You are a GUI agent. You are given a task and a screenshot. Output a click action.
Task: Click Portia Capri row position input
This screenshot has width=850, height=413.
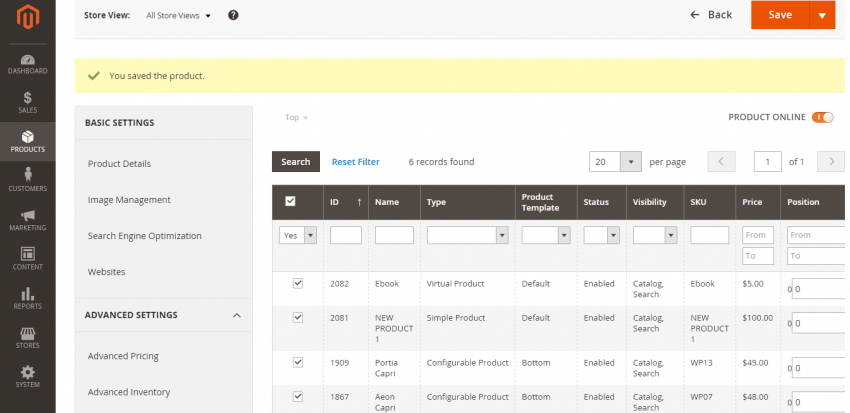pos(819,368)
